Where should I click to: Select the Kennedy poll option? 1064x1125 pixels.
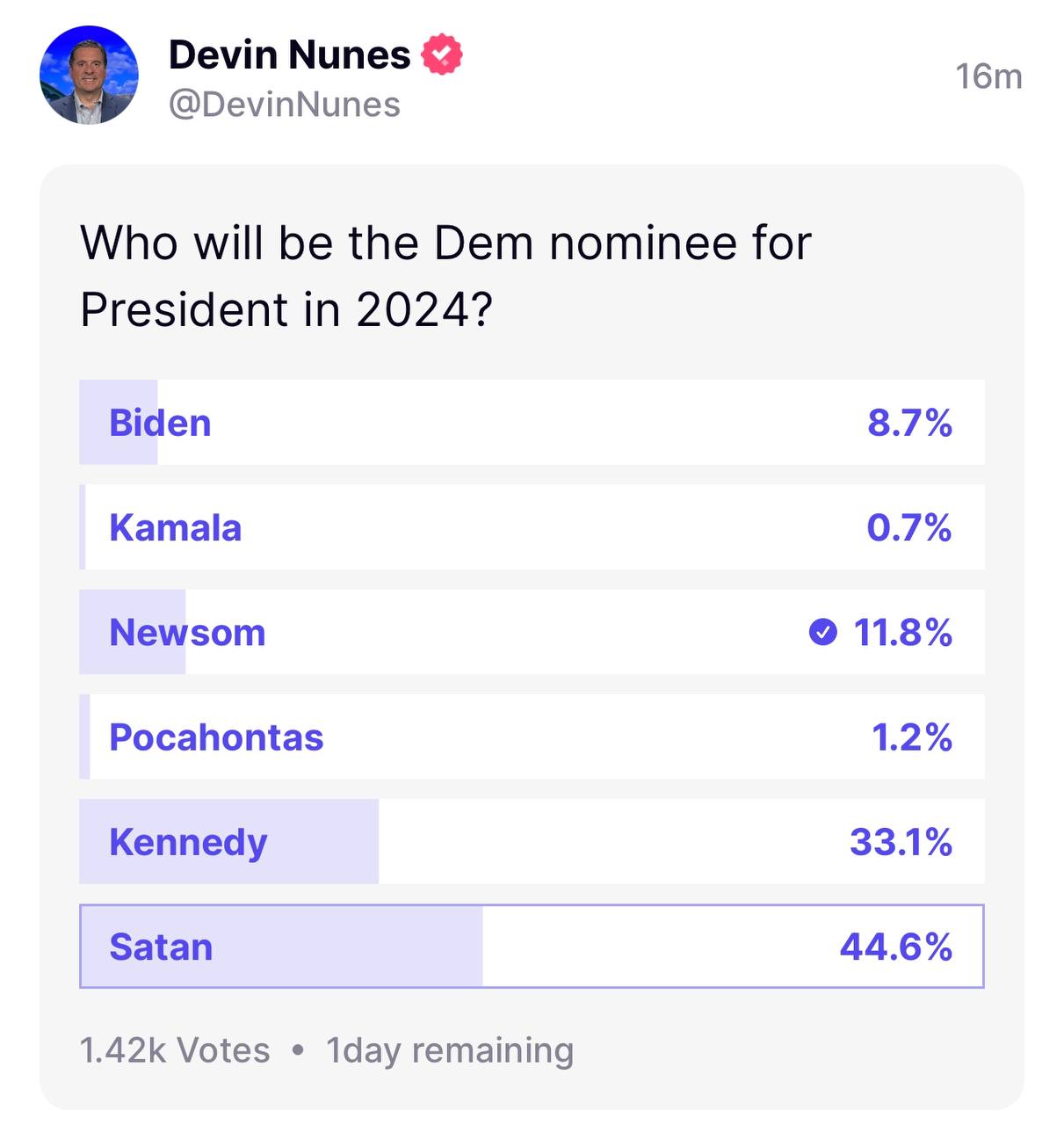pos(532,841)
